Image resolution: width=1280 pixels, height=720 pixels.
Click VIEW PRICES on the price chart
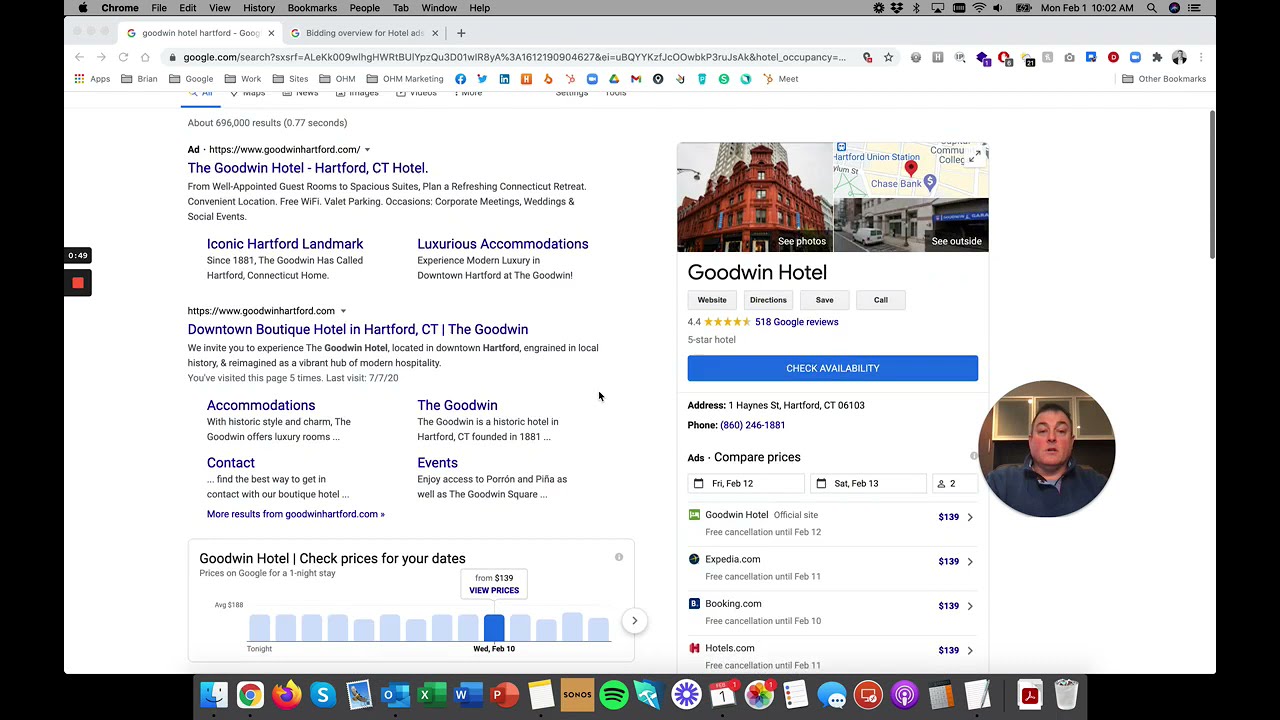494,591
